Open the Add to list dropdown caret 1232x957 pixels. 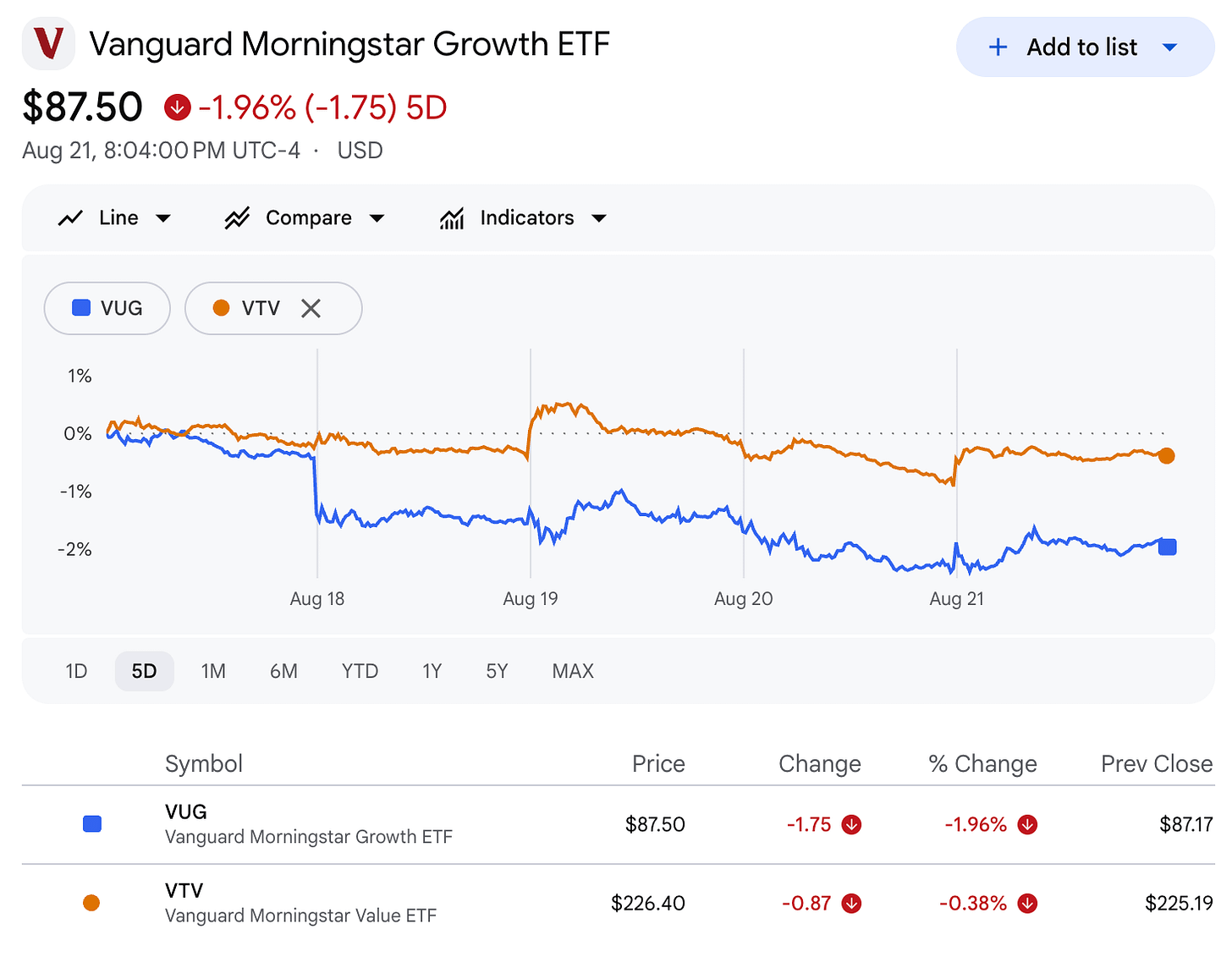coord(1170,47)
